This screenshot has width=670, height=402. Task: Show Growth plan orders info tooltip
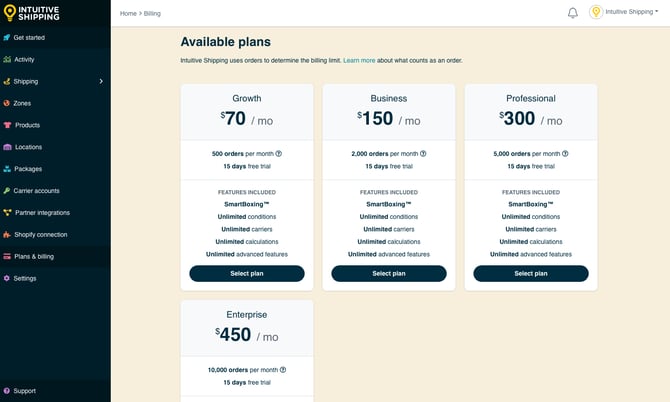coord(279,153)
